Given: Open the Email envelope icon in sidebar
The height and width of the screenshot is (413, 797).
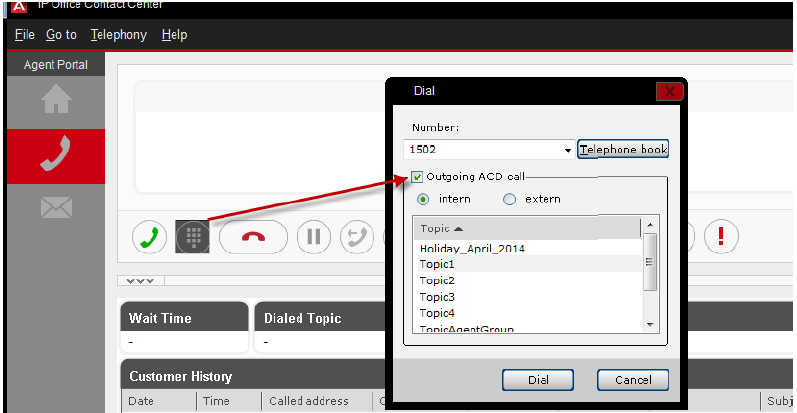Looking at the screenshot, I should click(x=56, y=208).
